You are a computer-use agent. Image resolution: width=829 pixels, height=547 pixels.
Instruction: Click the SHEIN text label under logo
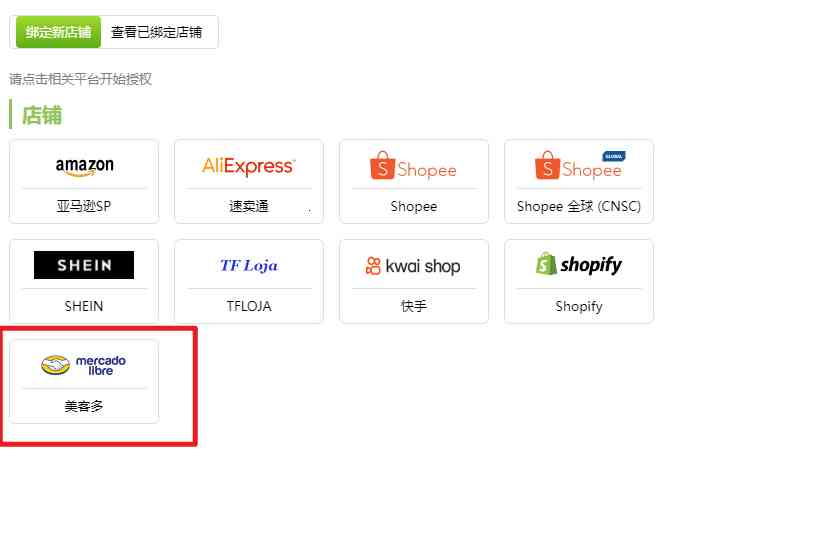(84, 306)
